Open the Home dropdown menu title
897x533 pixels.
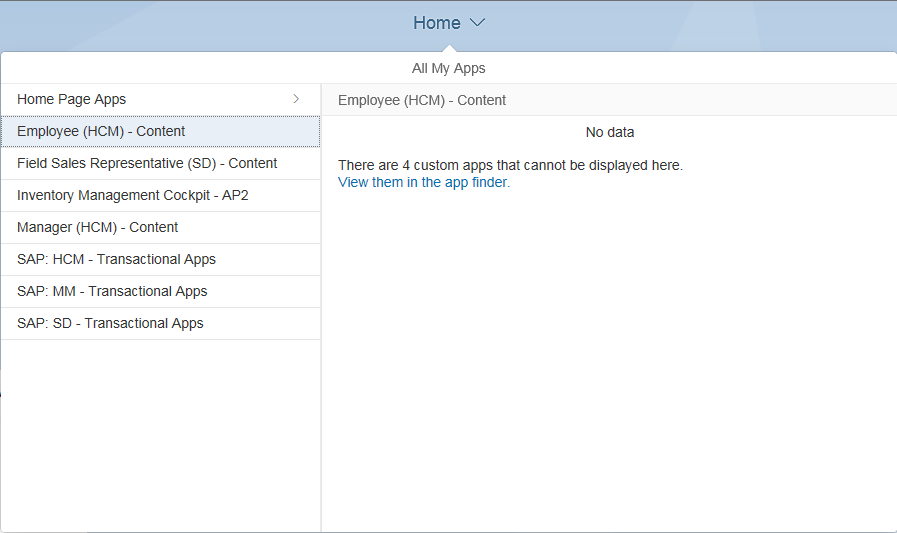(x=437, y=23)
